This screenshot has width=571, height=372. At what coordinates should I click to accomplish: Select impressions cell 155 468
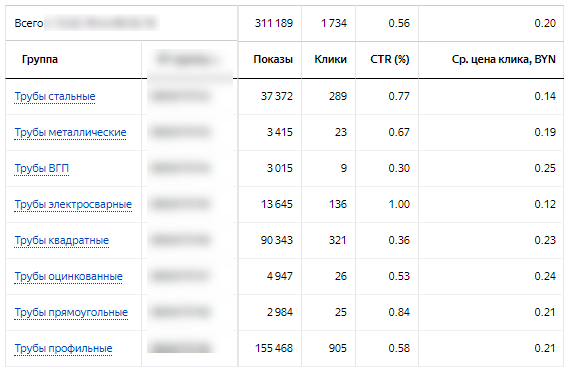(274, 349)
